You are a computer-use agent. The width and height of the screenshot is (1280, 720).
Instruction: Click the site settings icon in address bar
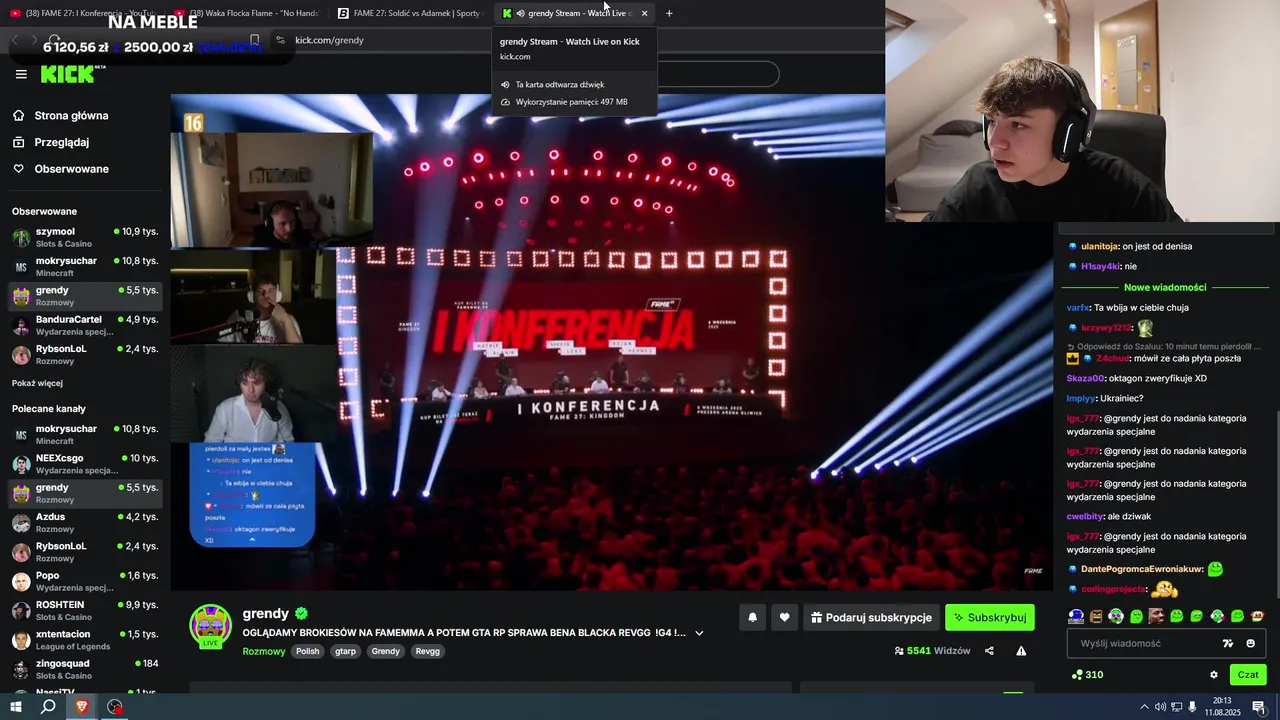pyautogui.click(x=281, y=40)
